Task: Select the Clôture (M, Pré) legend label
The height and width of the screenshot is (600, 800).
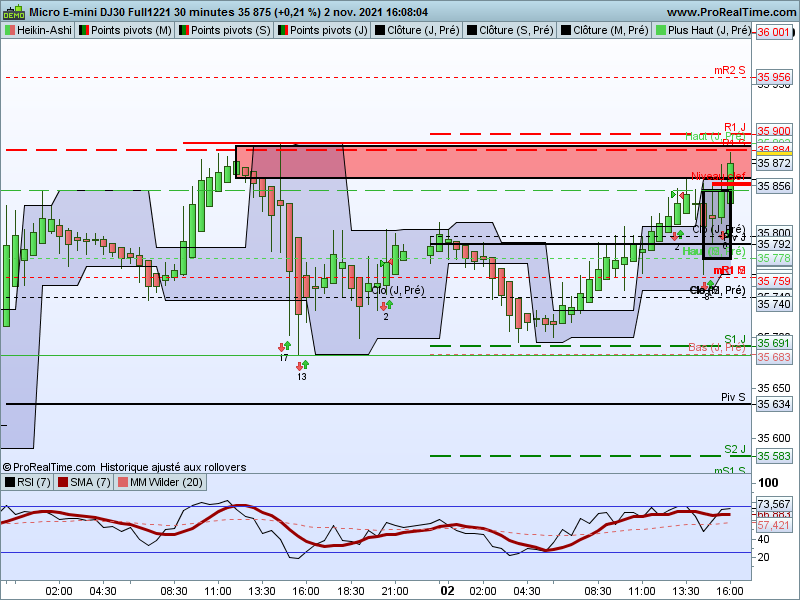Action: click(605, 30)
